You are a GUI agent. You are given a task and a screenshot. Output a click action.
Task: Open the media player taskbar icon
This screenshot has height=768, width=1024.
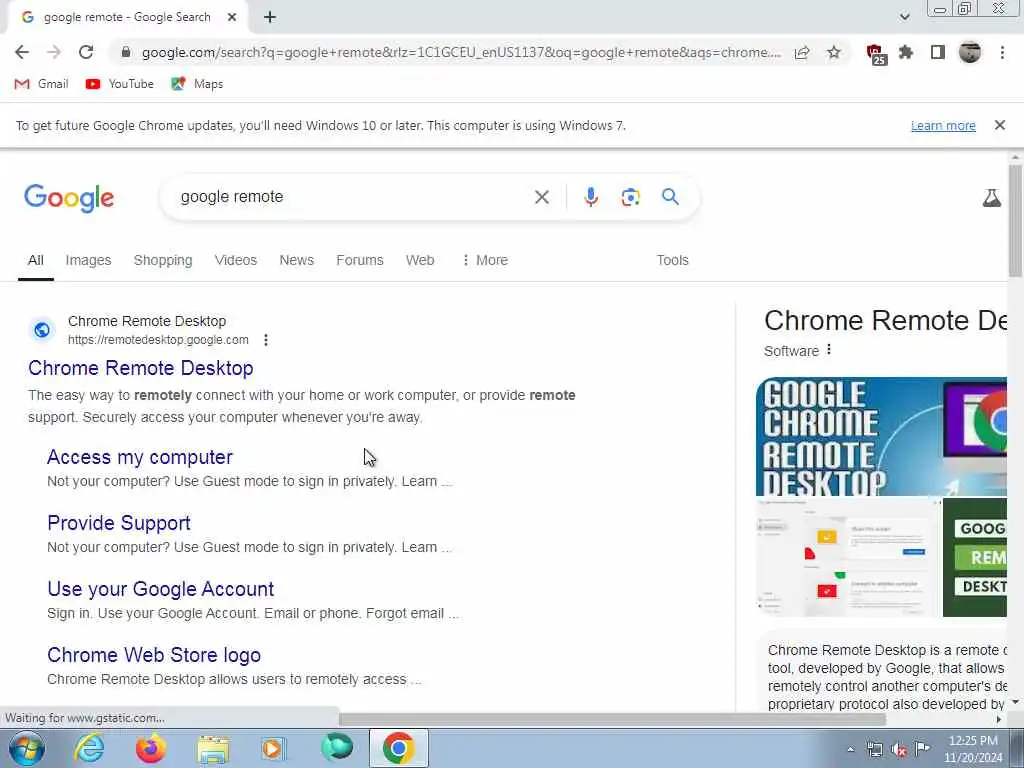coord(274,748)
